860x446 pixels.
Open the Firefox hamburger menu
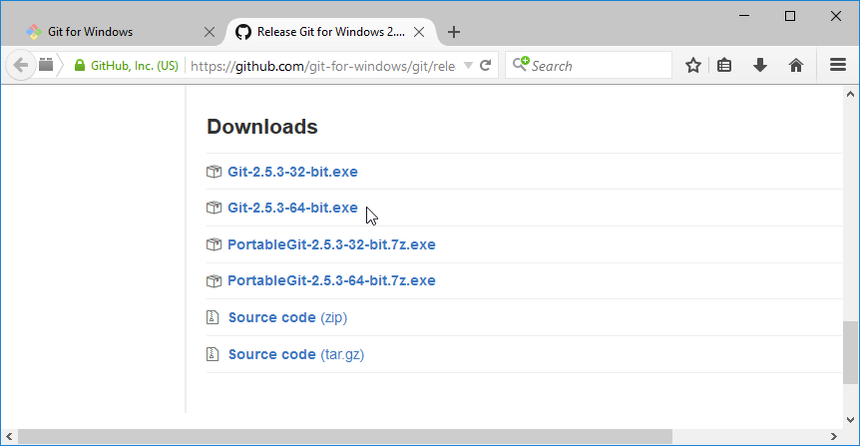click(x=838, y=65)
